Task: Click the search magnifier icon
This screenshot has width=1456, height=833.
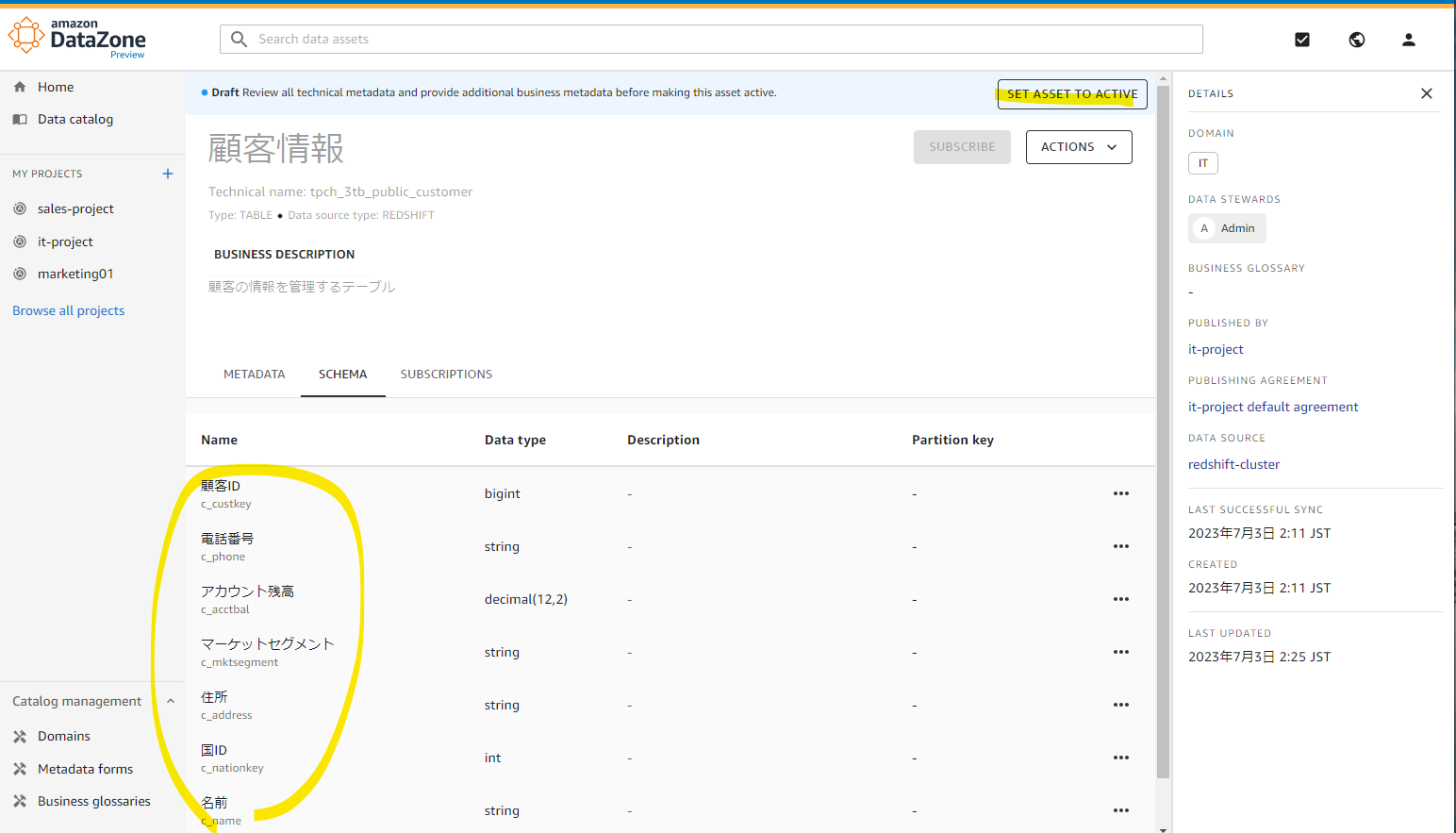Action: [240, 39]
